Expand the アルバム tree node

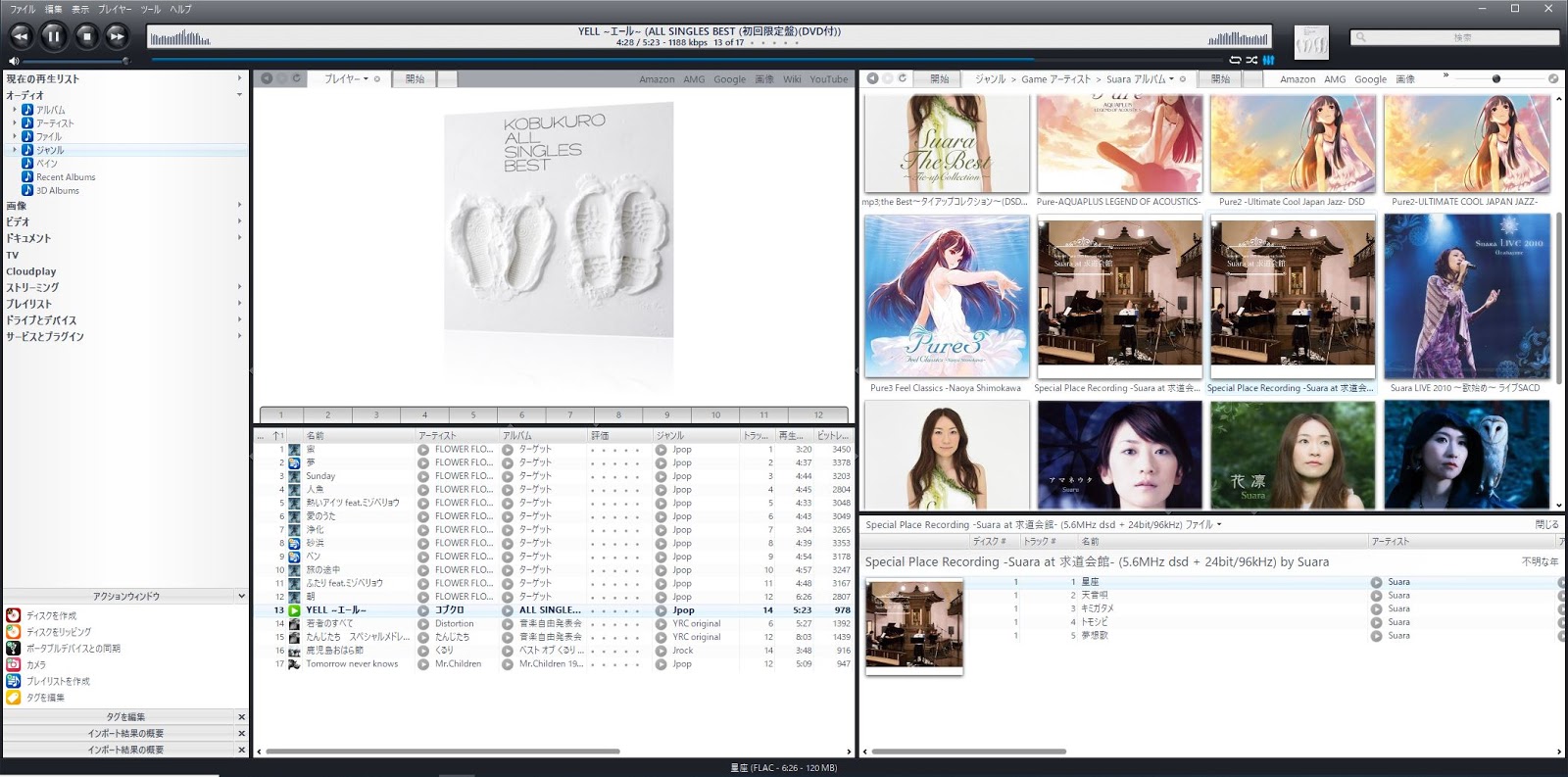pos(15,110)
